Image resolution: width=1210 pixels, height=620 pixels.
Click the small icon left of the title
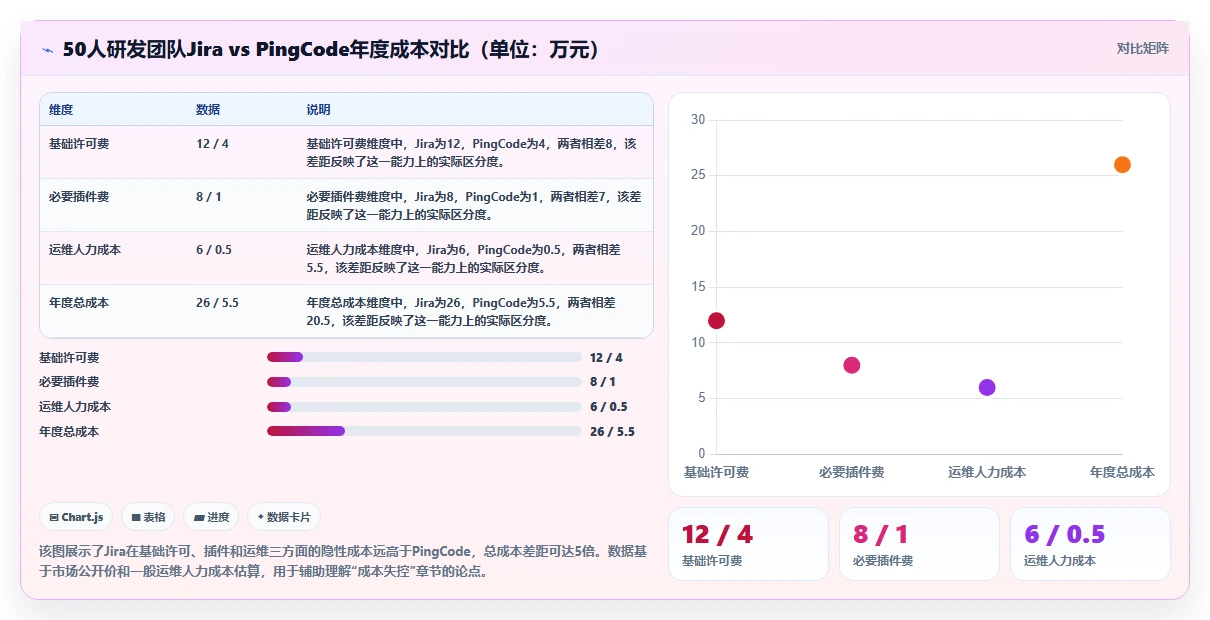[48, 49]
